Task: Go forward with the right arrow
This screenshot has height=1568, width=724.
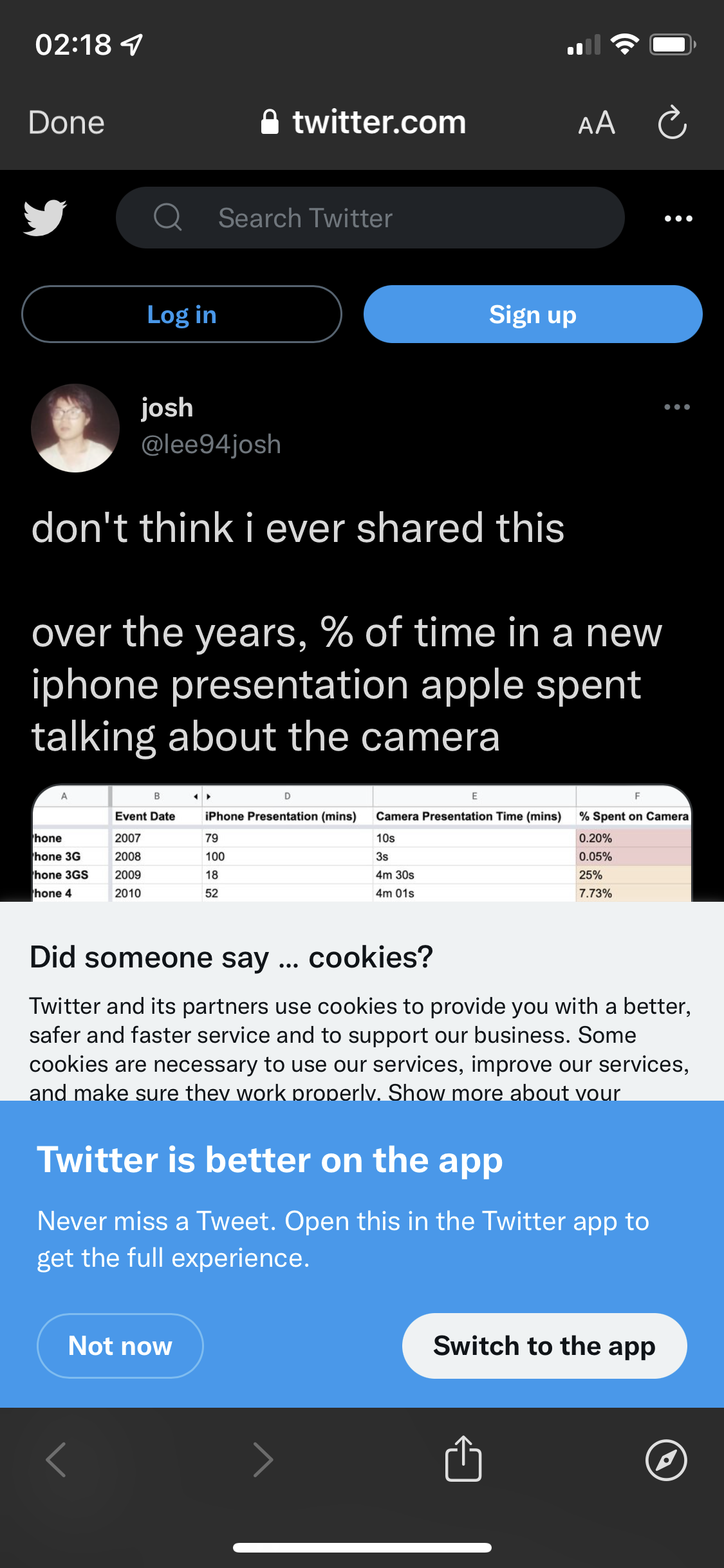Action: point(263,1460)
